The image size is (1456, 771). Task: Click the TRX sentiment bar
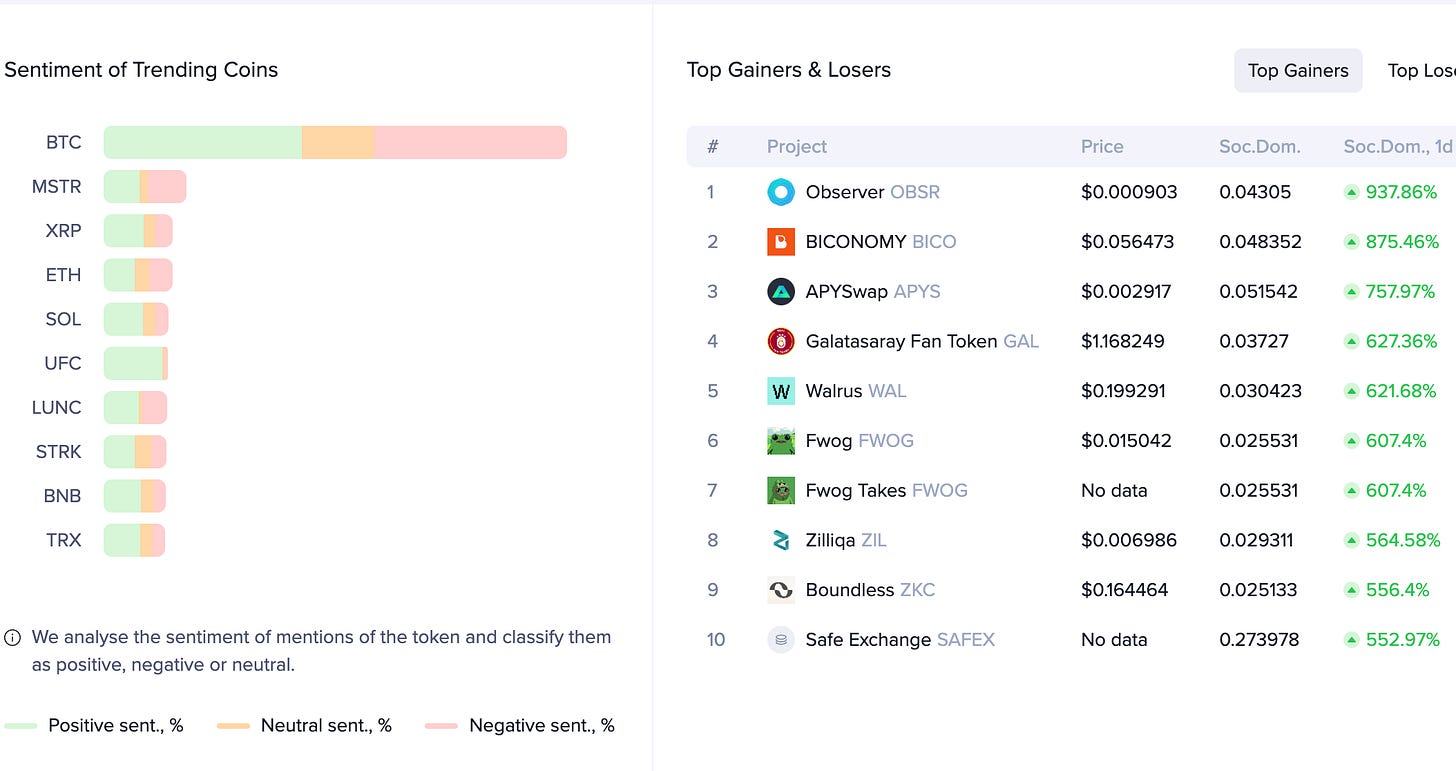pos(134,540)
